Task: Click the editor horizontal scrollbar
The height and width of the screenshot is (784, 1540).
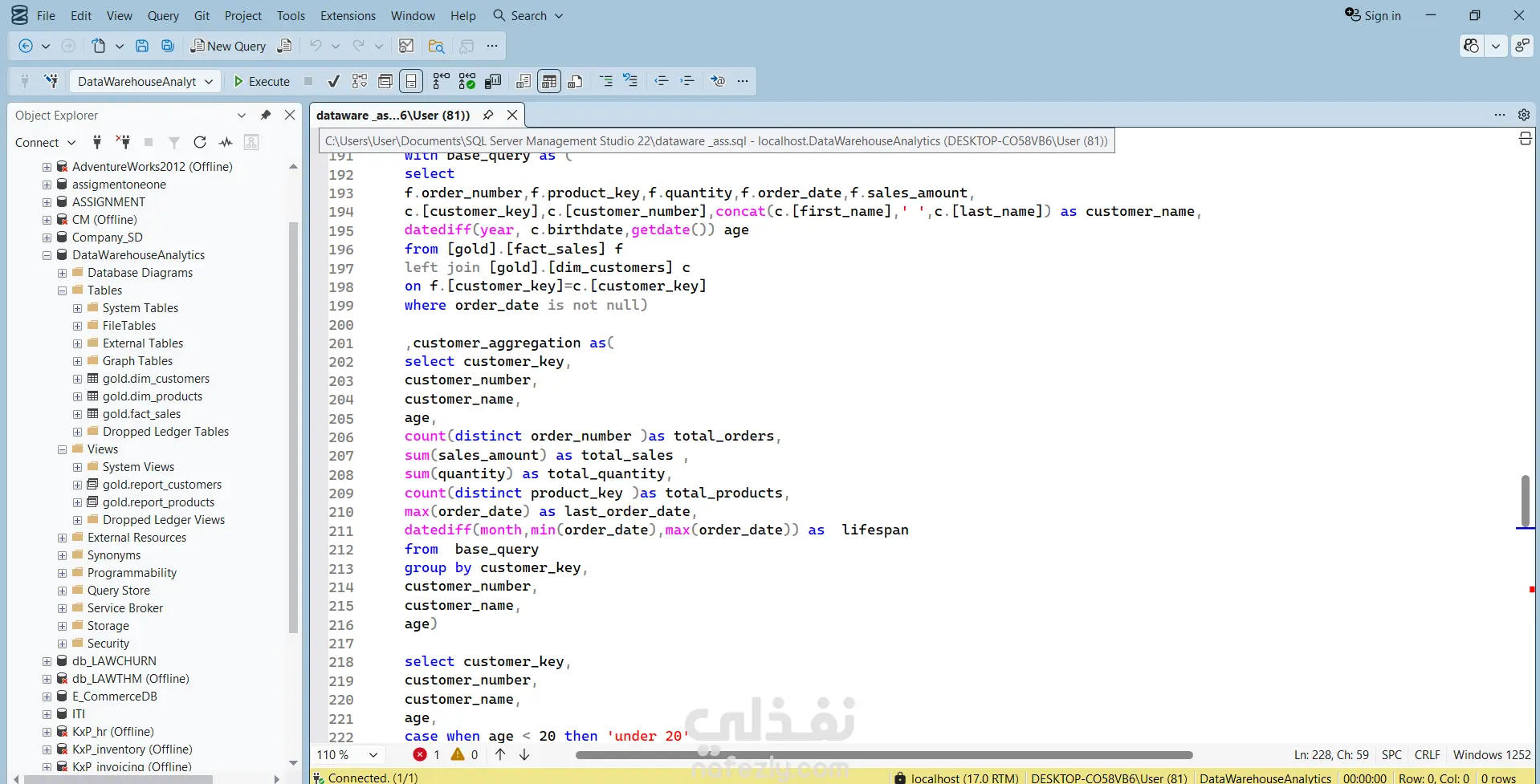Action: [x=884, y=755]
